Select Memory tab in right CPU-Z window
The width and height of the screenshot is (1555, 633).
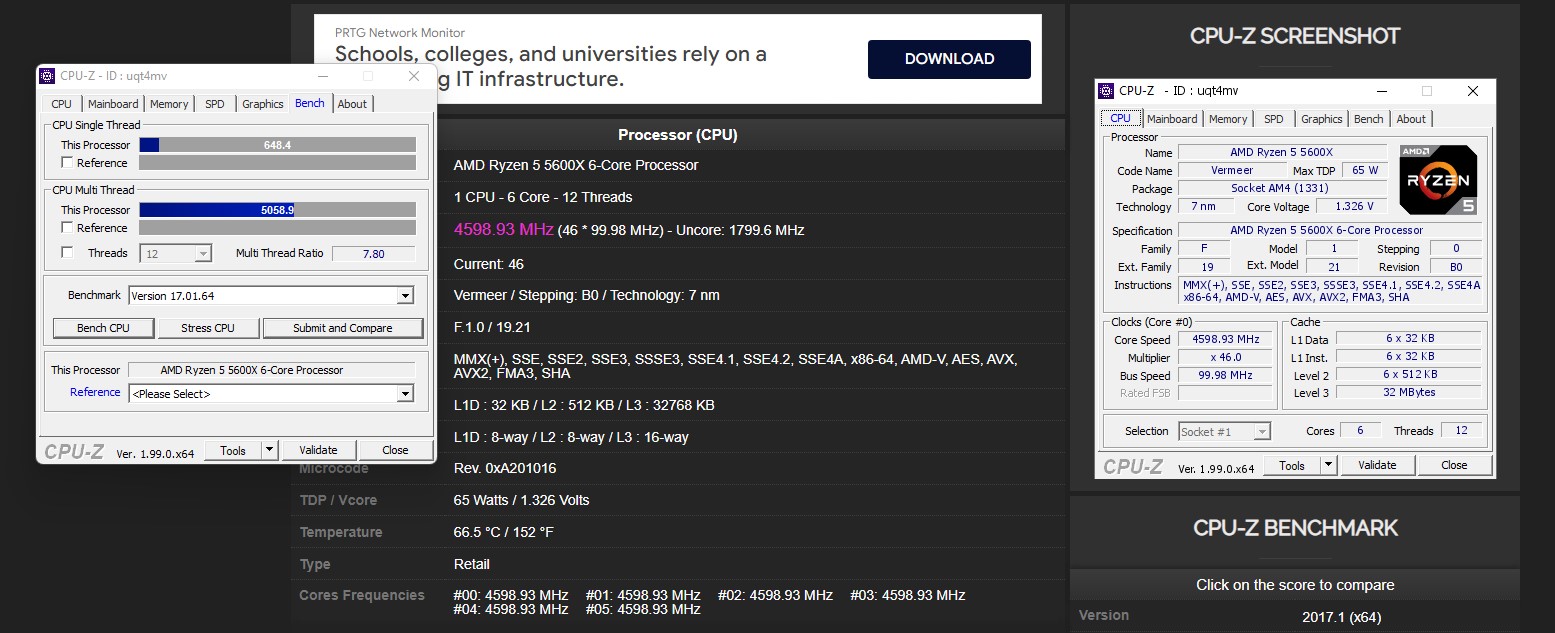[x=1228, y=119]
